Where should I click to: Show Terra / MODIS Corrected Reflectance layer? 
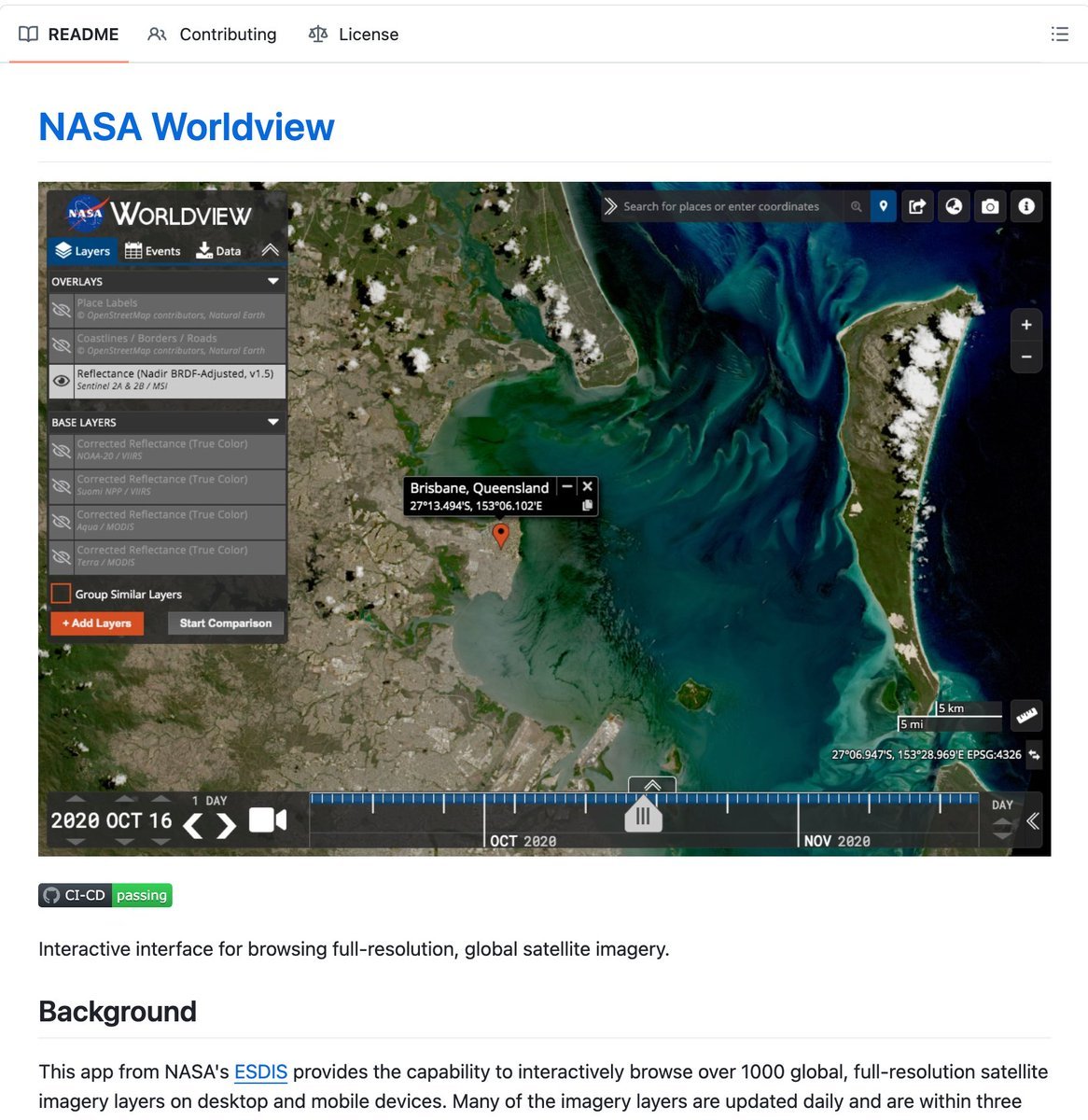tap(62, 557)
